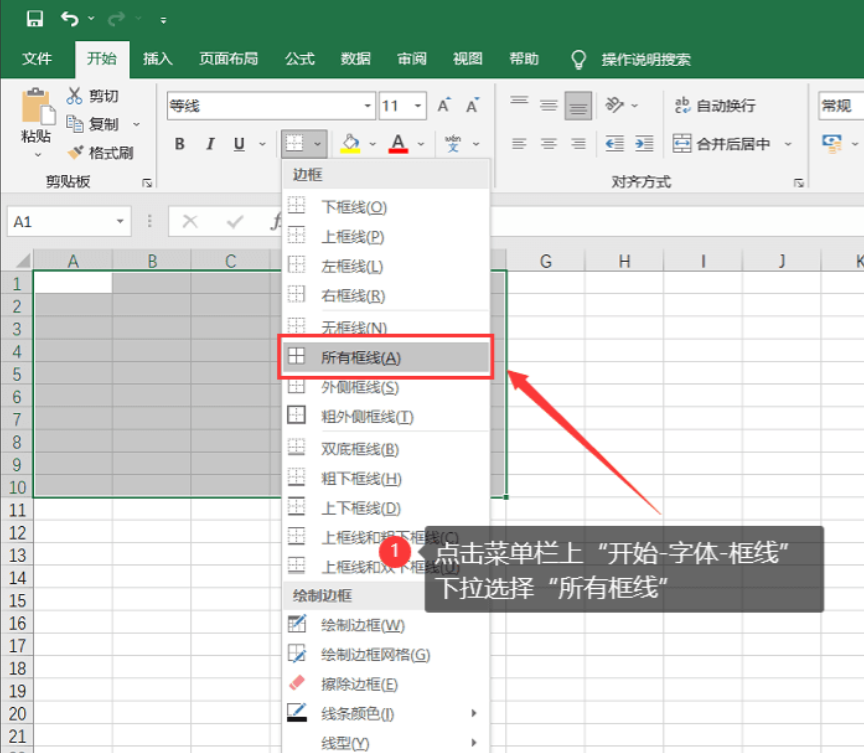The width and height of the screenshot is (864, 753).
Task: Open the 常规 number format box
Action: point(841,106)
